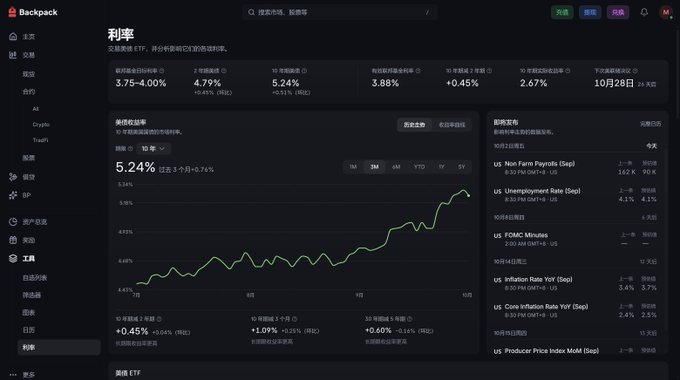Image resolution: width=680 pixels, height=380 pixels.
Task: Open the Inflation Rate YoY (Sep) event
Action: click(575, 283)
